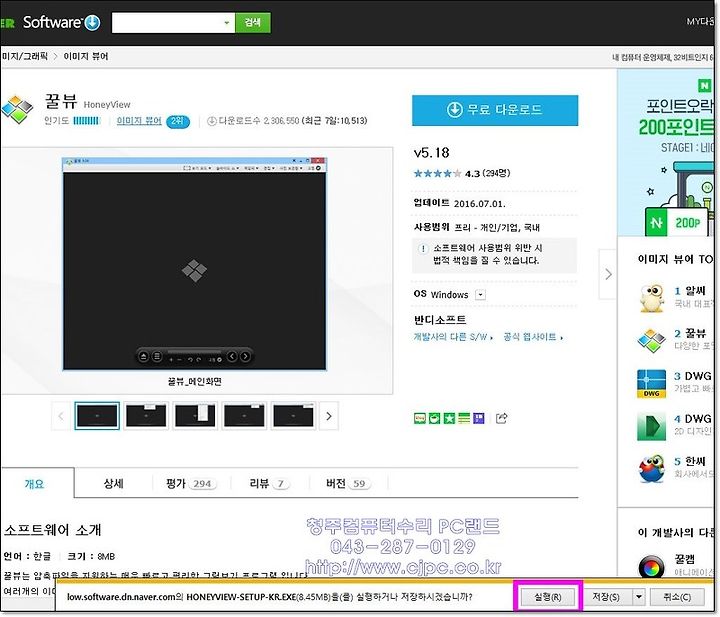Click the star rating 4.3 stars
Viewport: 720px width, 617px height.
(437, 174)
